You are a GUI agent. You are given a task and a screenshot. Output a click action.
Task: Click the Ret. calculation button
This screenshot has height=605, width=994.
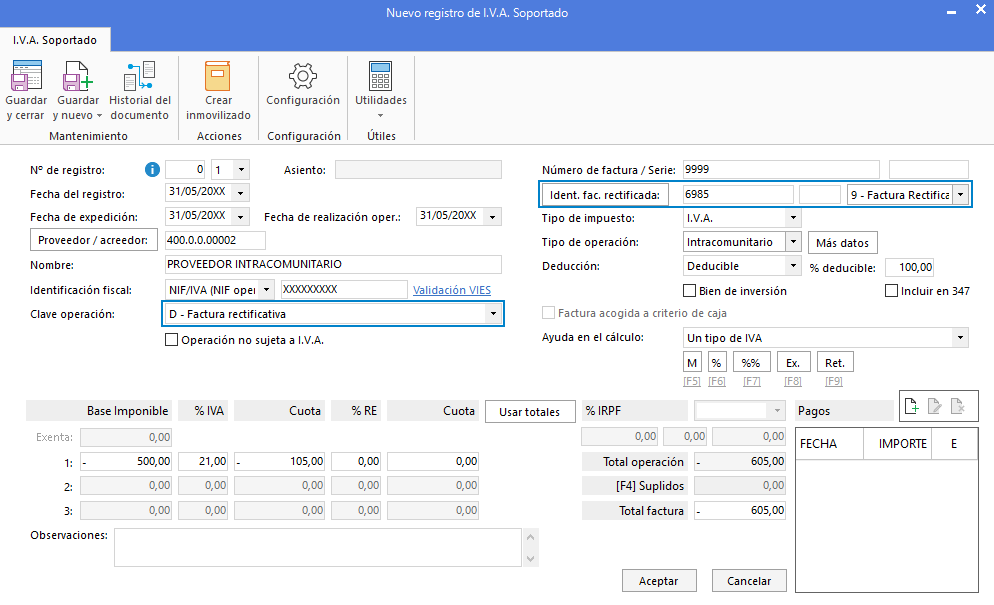click(x=835, y=363)
